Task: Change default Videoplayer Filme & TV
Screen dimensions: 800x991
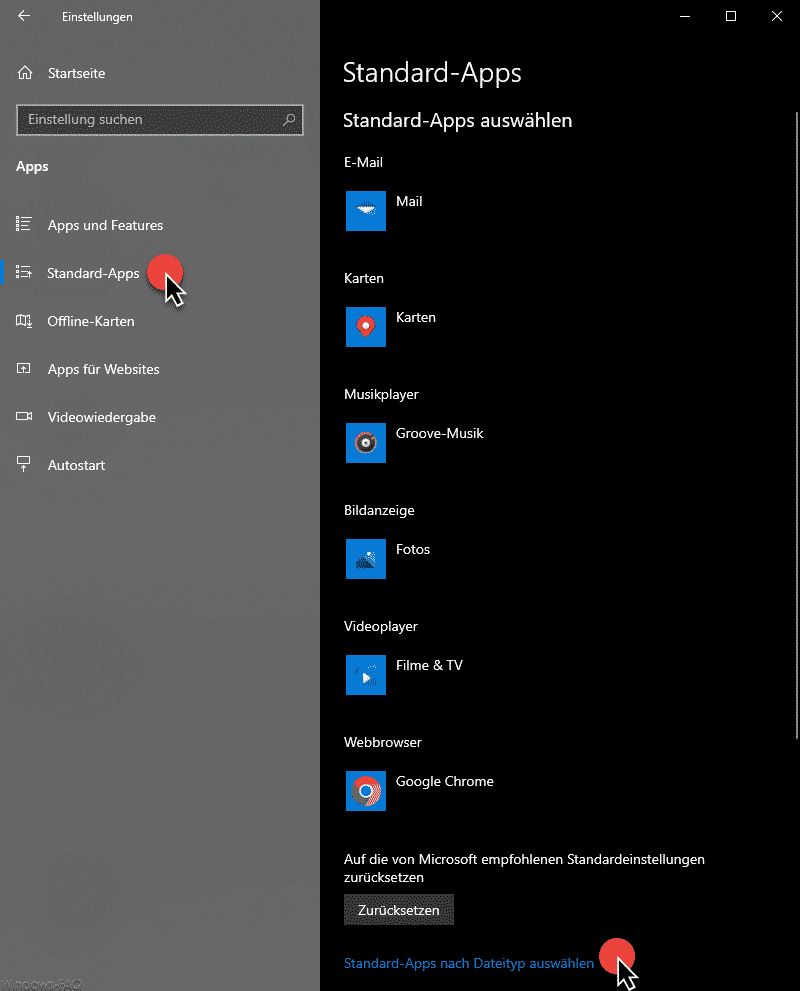Action: click(429, 666)
